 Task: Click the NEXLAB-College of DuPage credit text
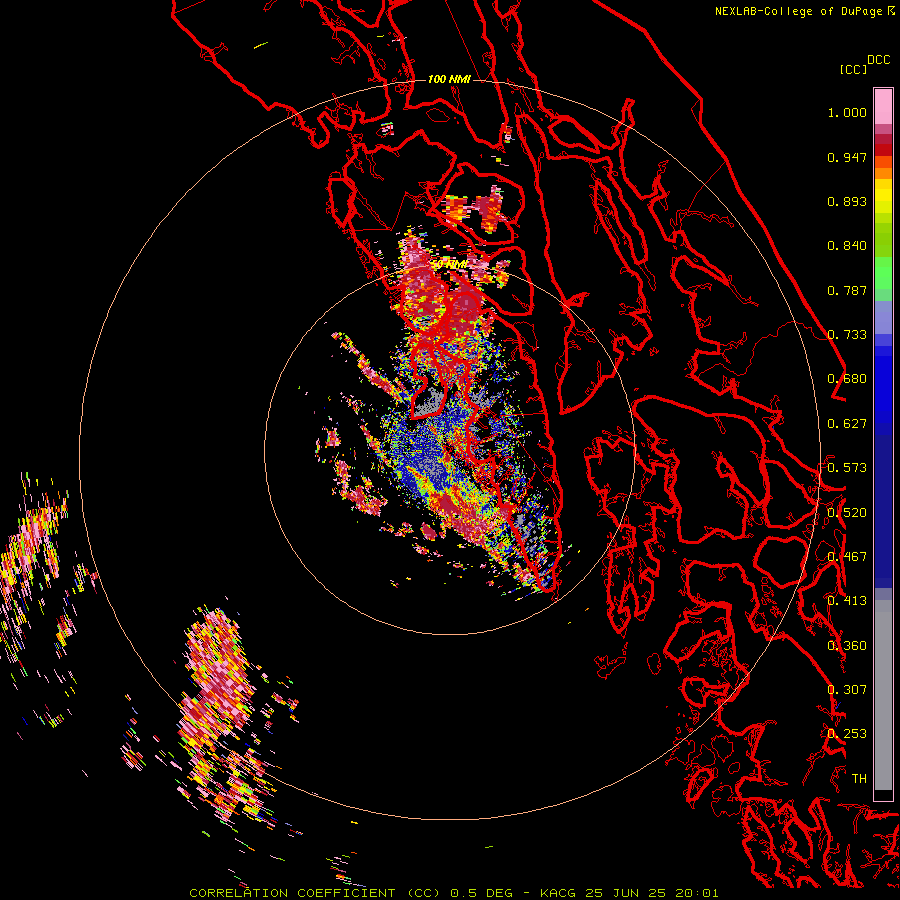tap(798, 11)
